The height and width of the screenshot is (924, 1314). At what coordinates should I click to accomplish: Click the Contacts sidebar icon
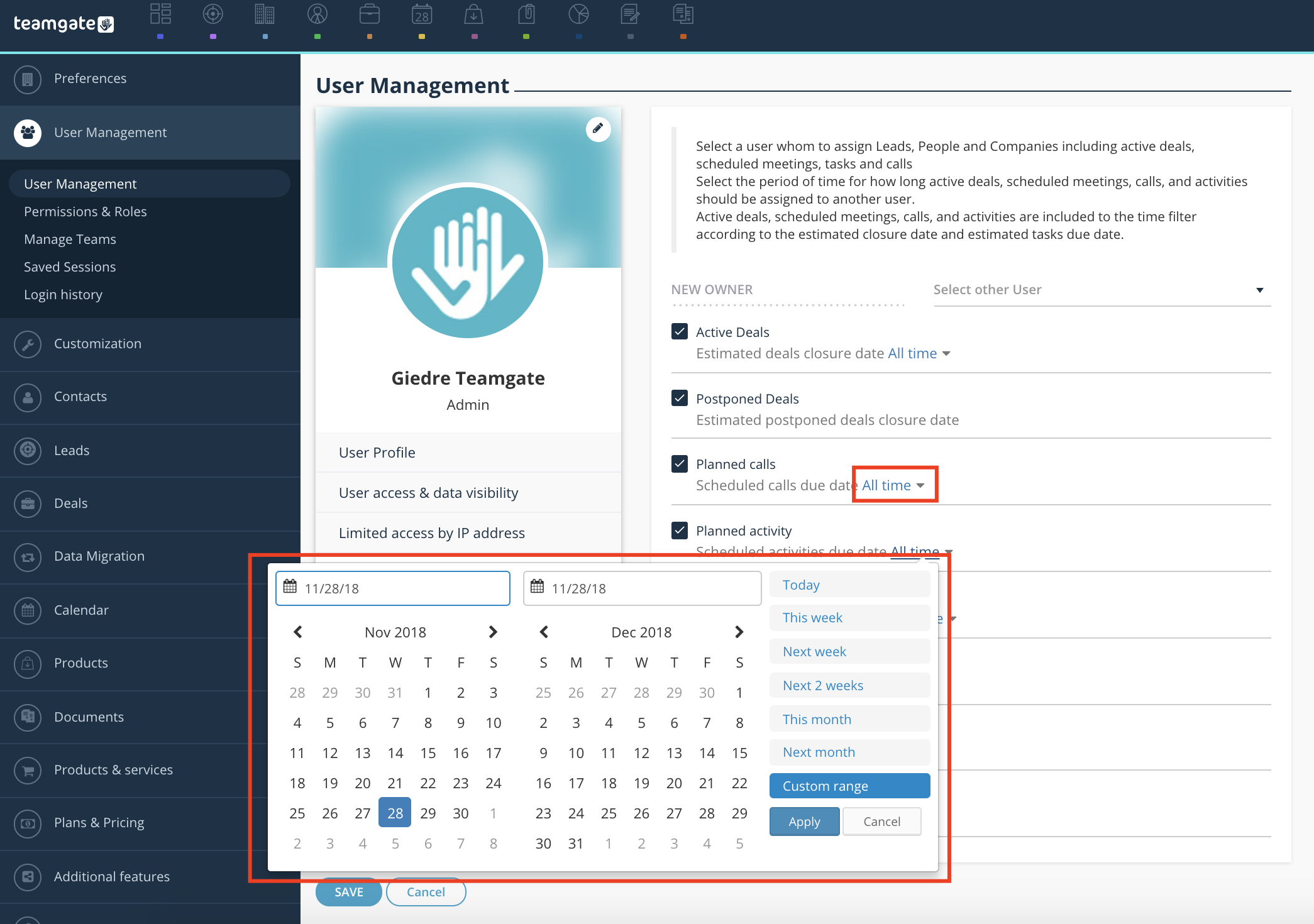point(28,397)
